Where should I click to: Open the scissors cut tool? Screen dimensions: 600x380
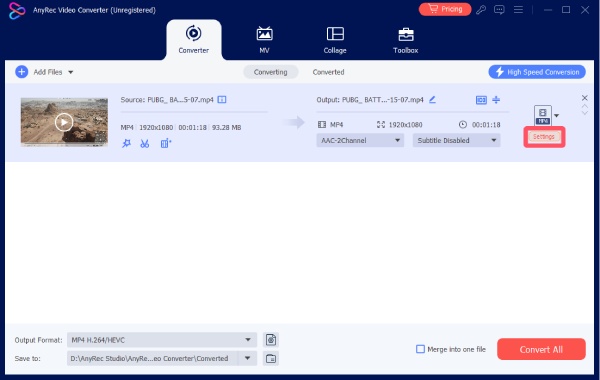145,144
